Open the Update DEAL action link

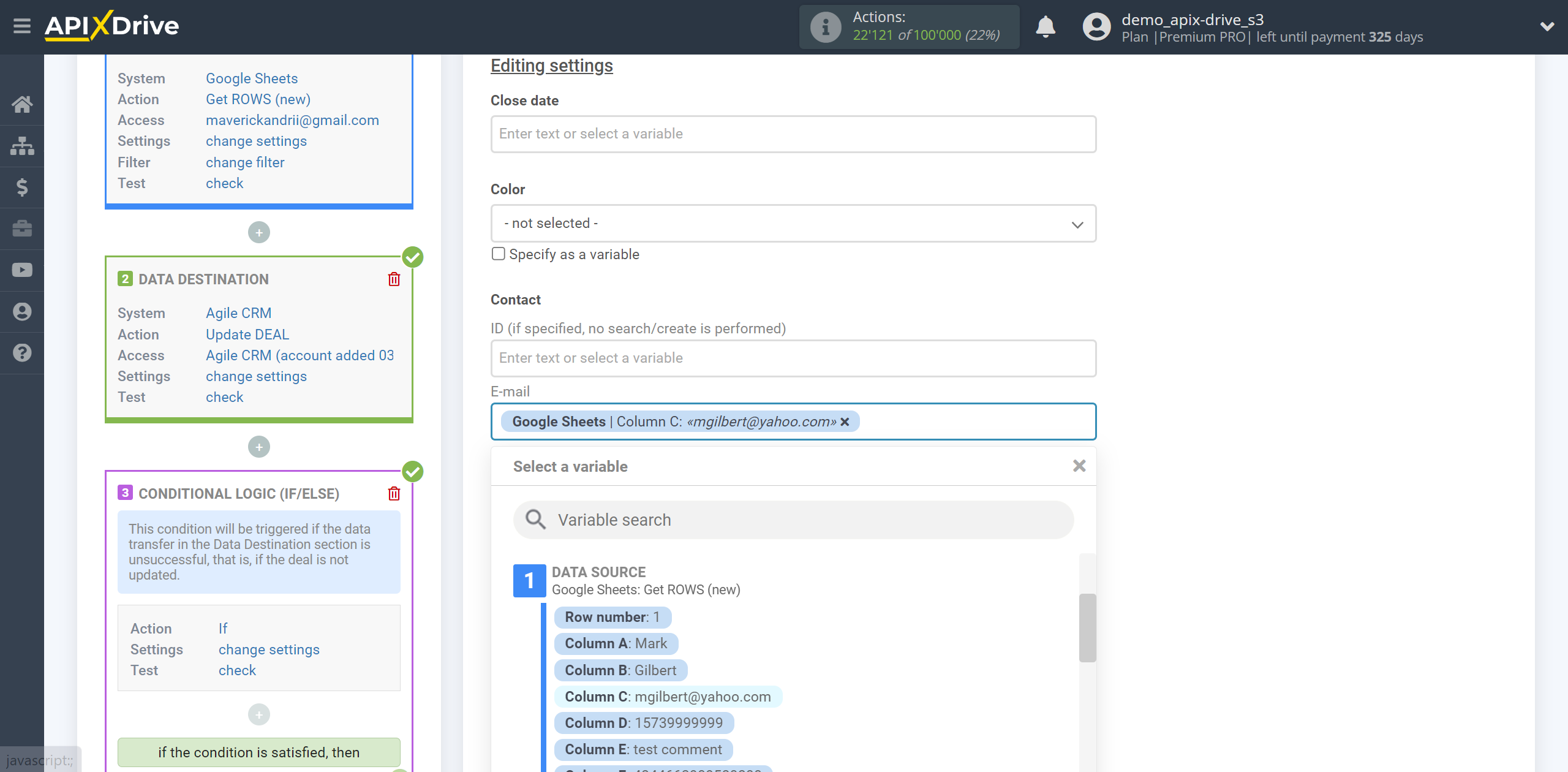(x=247, y=335)
